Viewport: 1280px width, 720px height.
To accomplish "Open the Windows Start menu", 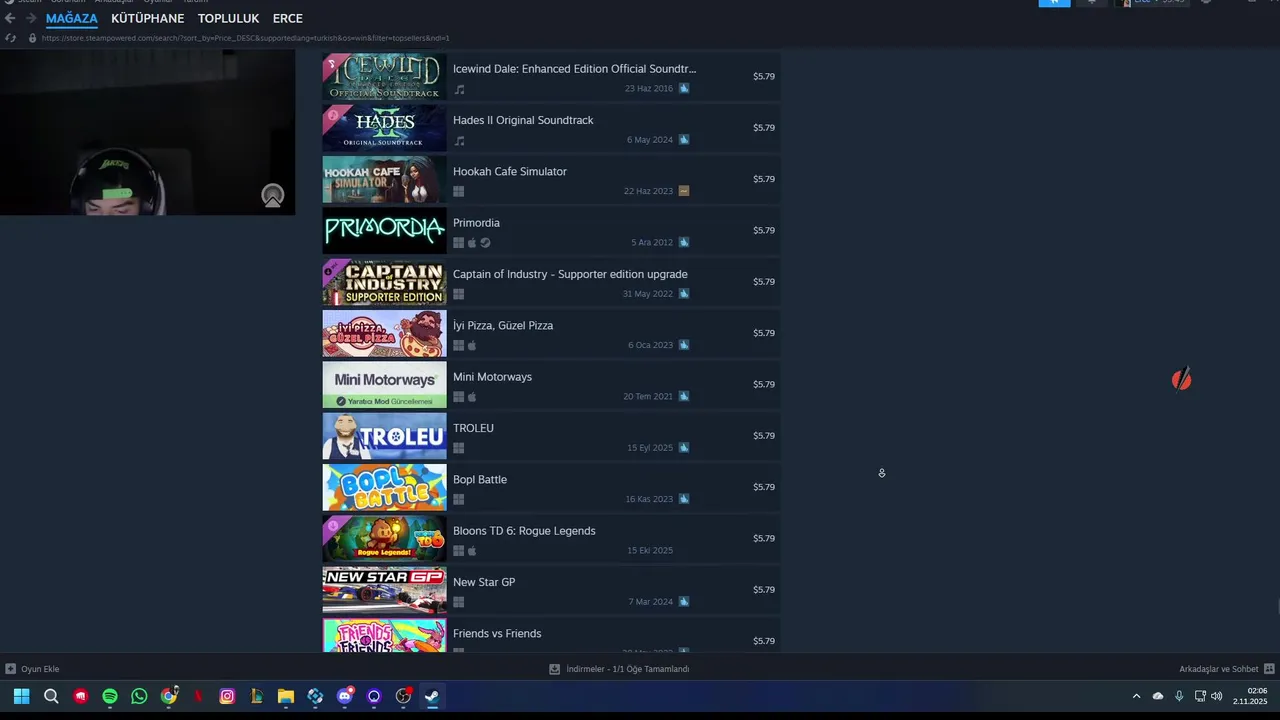I will 21,696.
